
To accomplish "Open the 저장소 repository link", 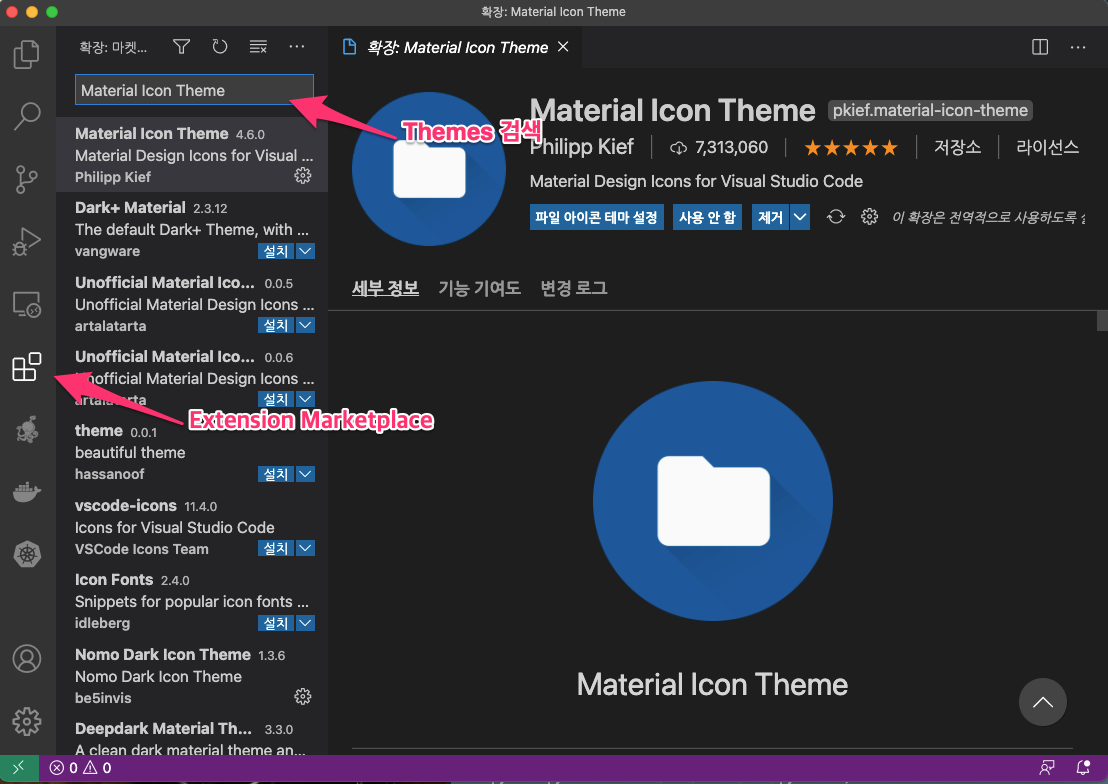I will pos(957,147).
